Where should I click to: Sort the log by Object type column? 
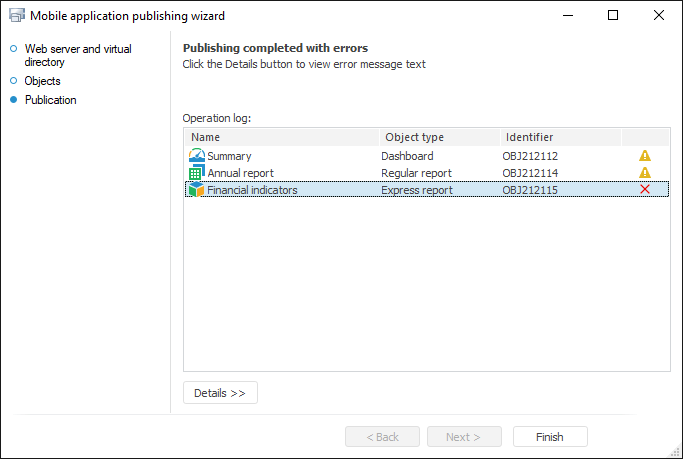(440, 137)
